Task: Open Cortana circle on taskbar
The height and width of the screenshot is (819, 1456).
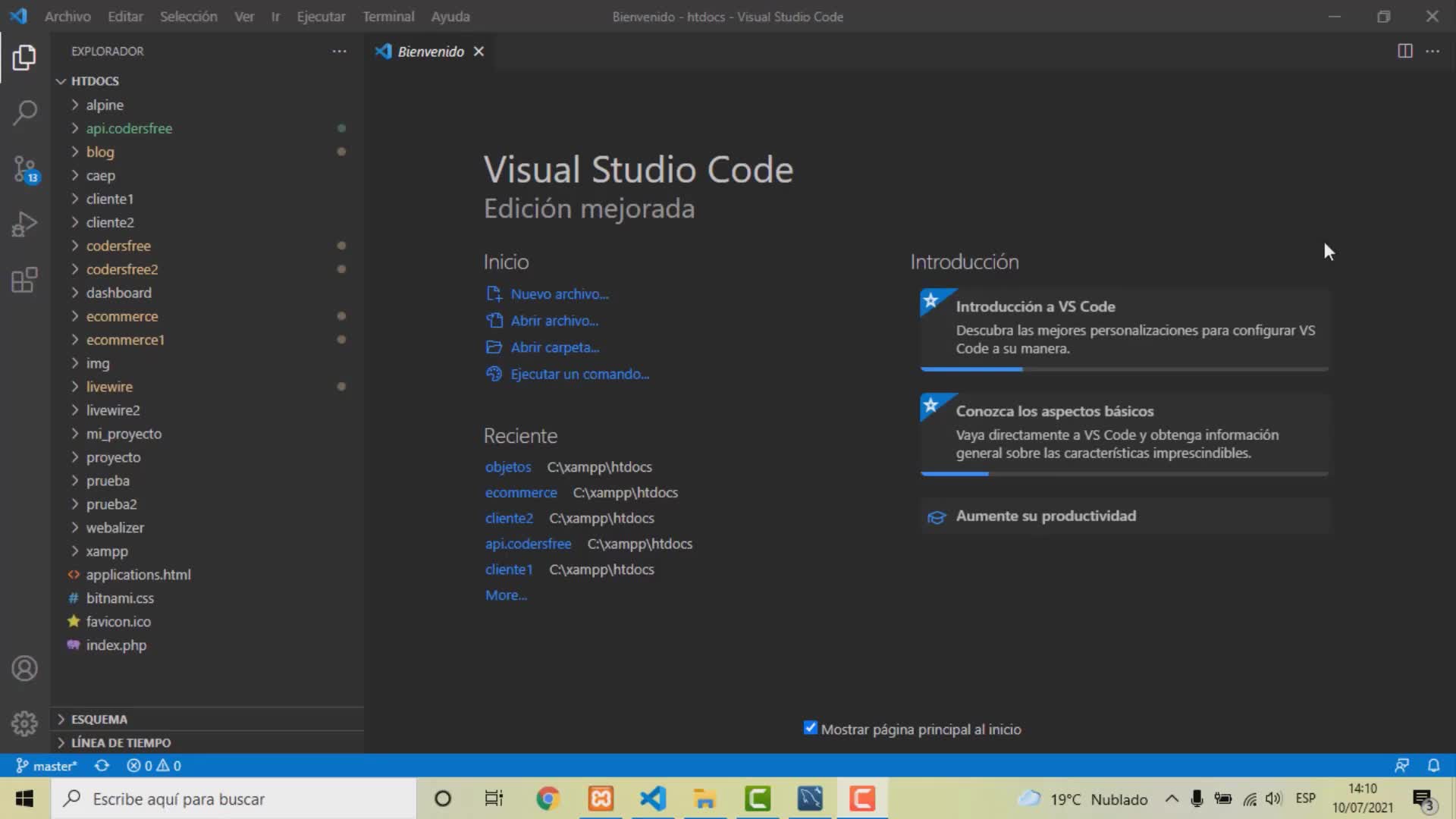Action: (443, 799)
